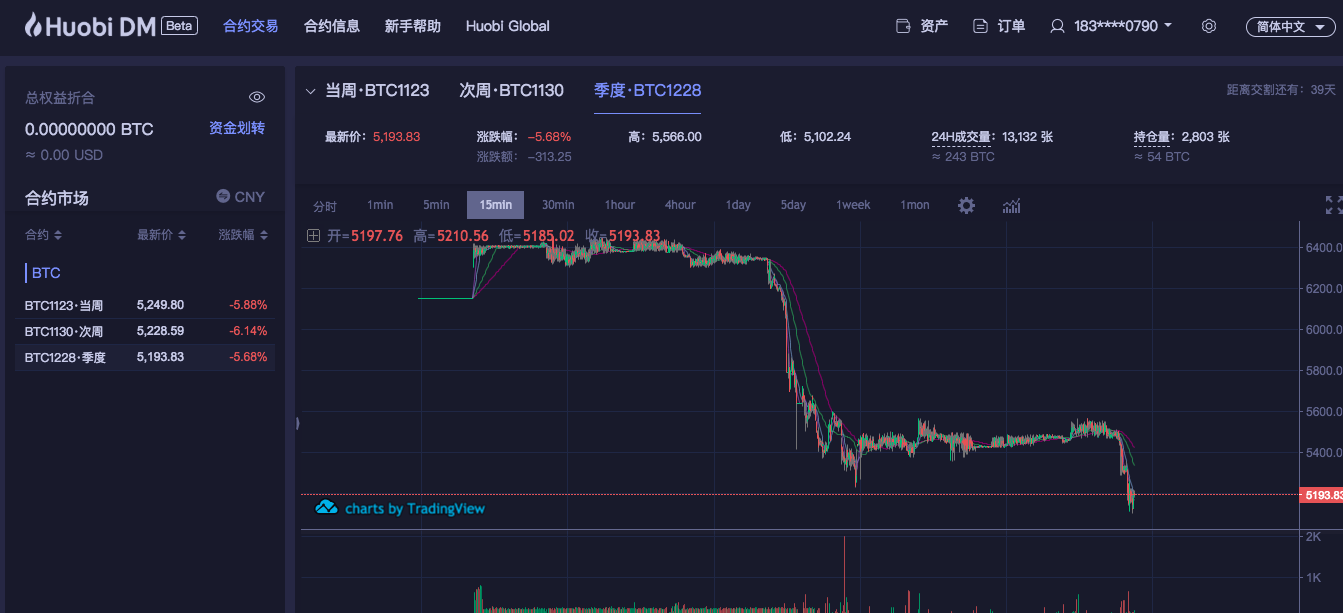This screenshot has height=613, width=1343.
Task: Select the 分时 chart interval
Action: click(x=325, y=206)
